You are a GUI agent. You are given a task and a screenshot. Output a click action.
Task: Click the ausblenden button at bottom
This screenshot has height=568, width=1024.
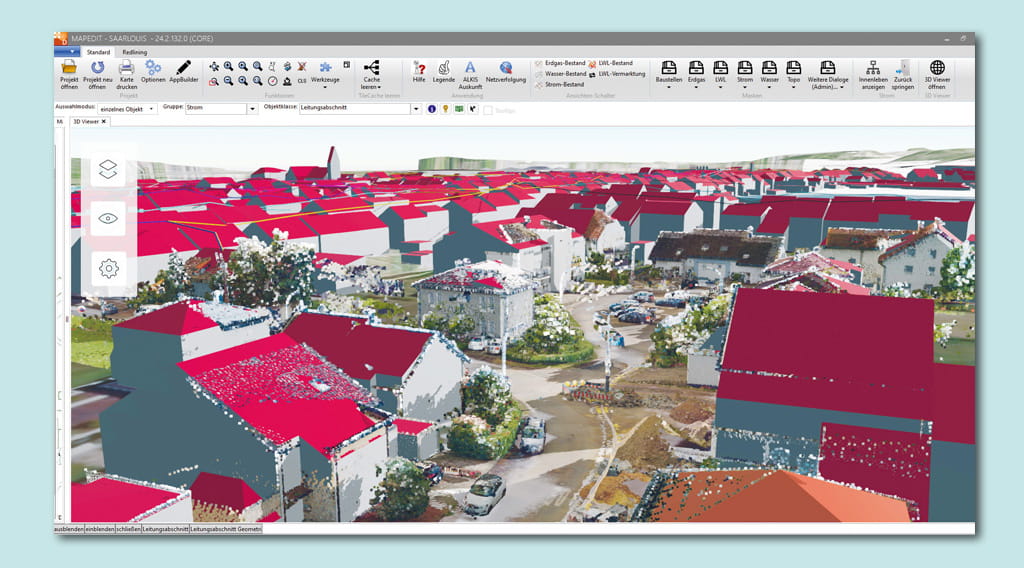pos(69,528)
